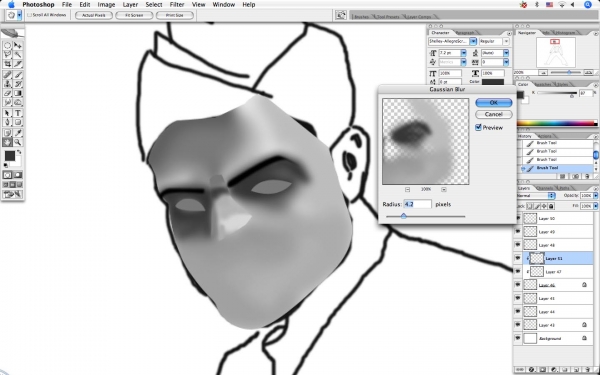
Task: Select the Clone Stamp tool
Action: 7,84
